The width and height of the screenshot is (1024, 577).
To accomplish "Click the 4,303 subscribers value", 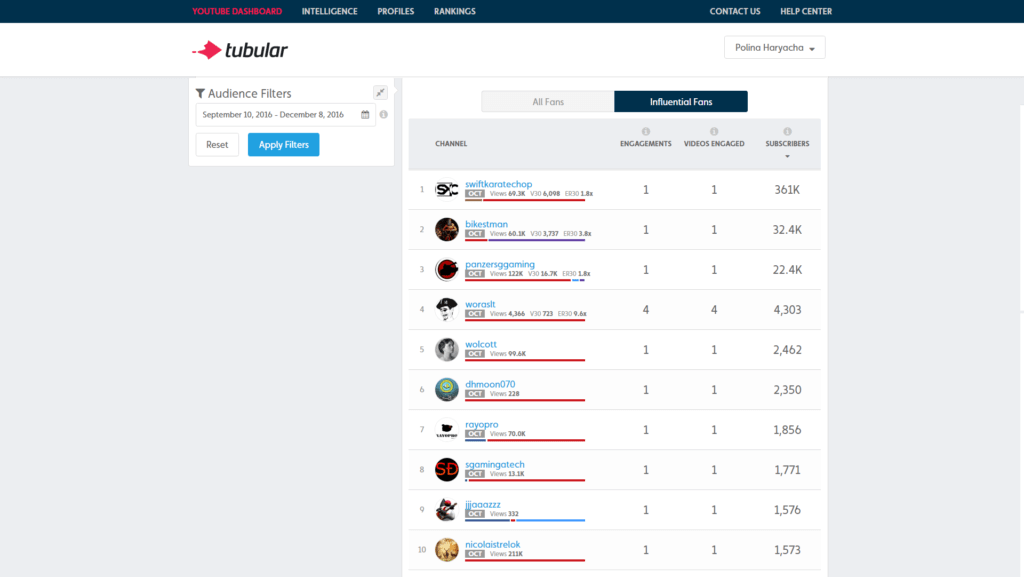I will tap(787, 310).
